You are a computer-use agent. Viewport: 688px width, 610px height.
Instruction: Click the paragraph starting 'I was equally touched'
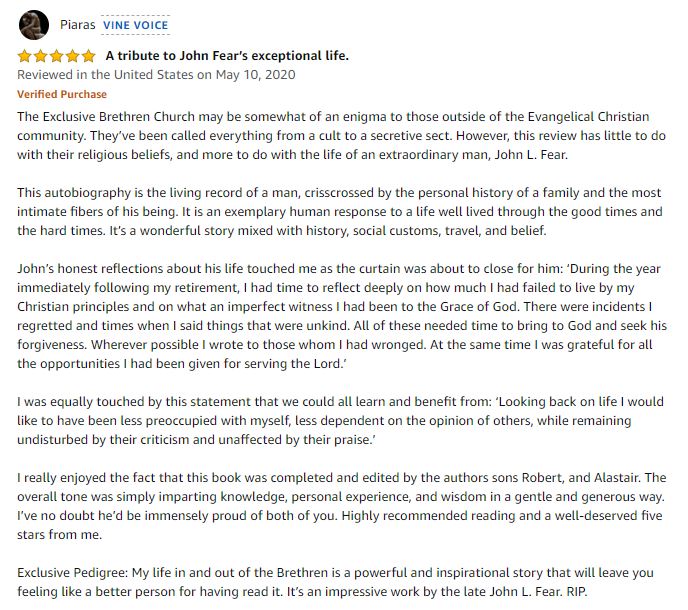[x=340, y=422]
